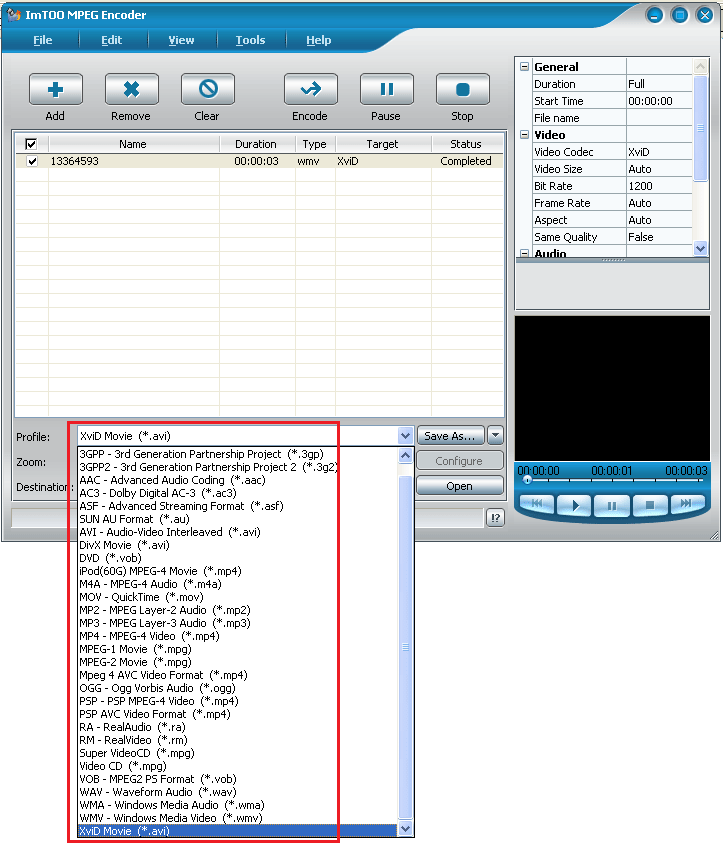Screen dimensions: 723x846
Task: Select AVI - Audio-Video Interleaved profile
Action: [x=237, y=532]
